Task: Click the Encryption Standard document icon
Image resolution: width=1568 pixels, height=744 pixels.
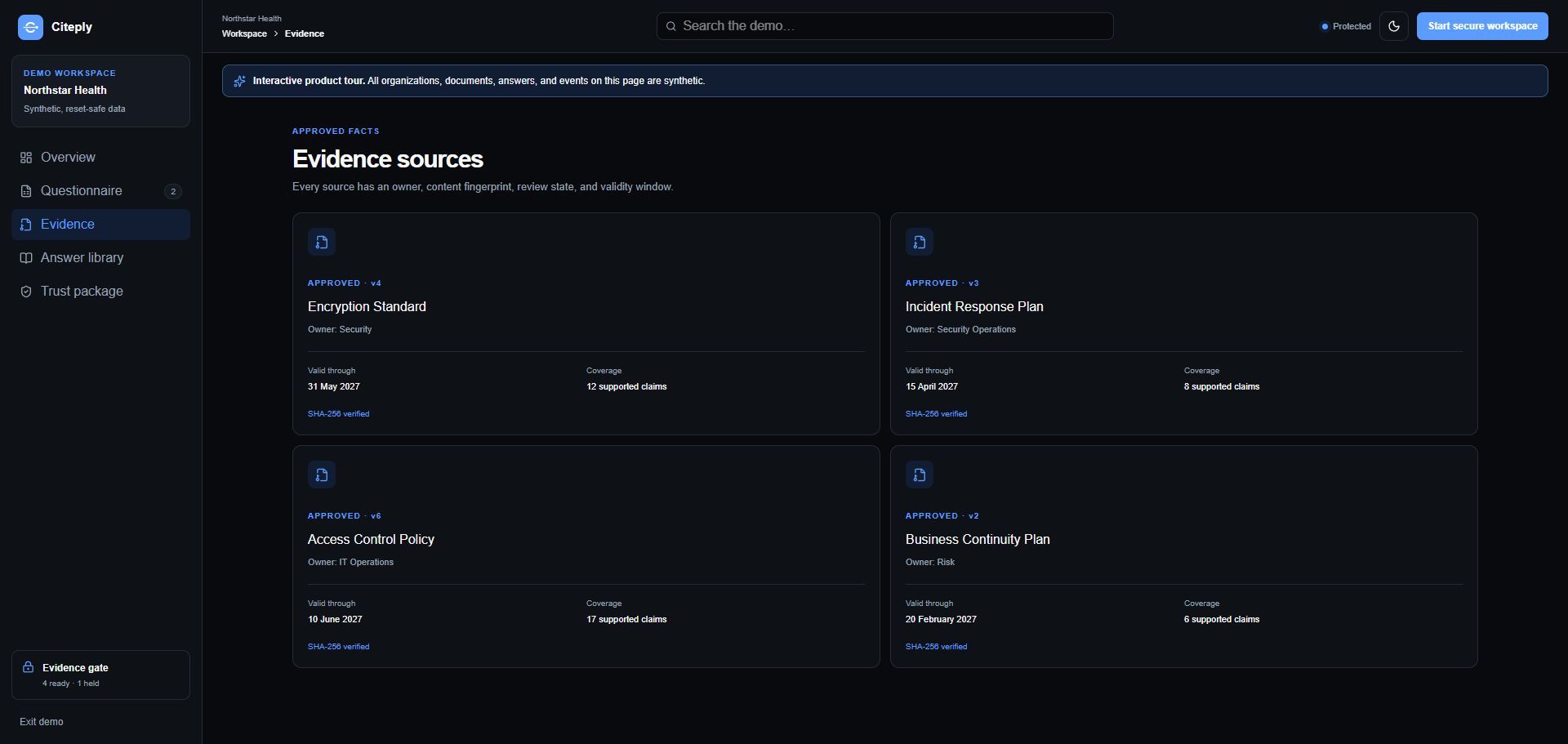Action: (x=322, y=242)
